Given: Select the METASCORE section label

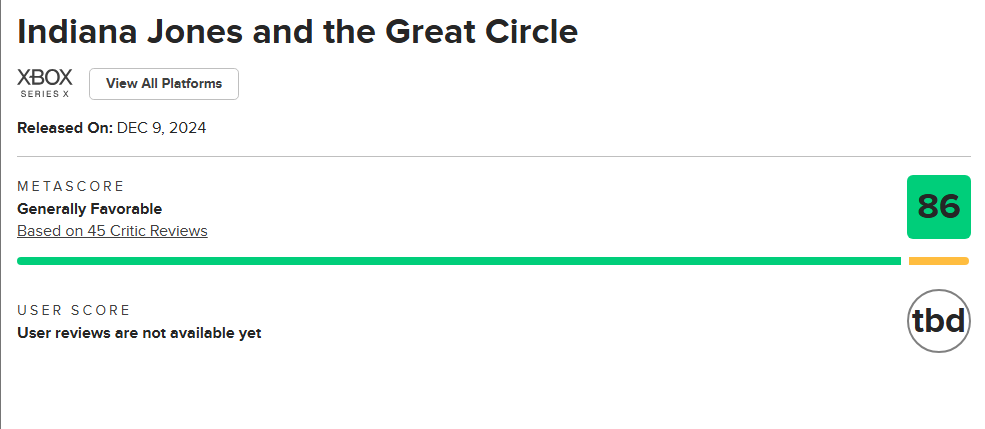Looking at the screenshot, I should coord(71,186).
